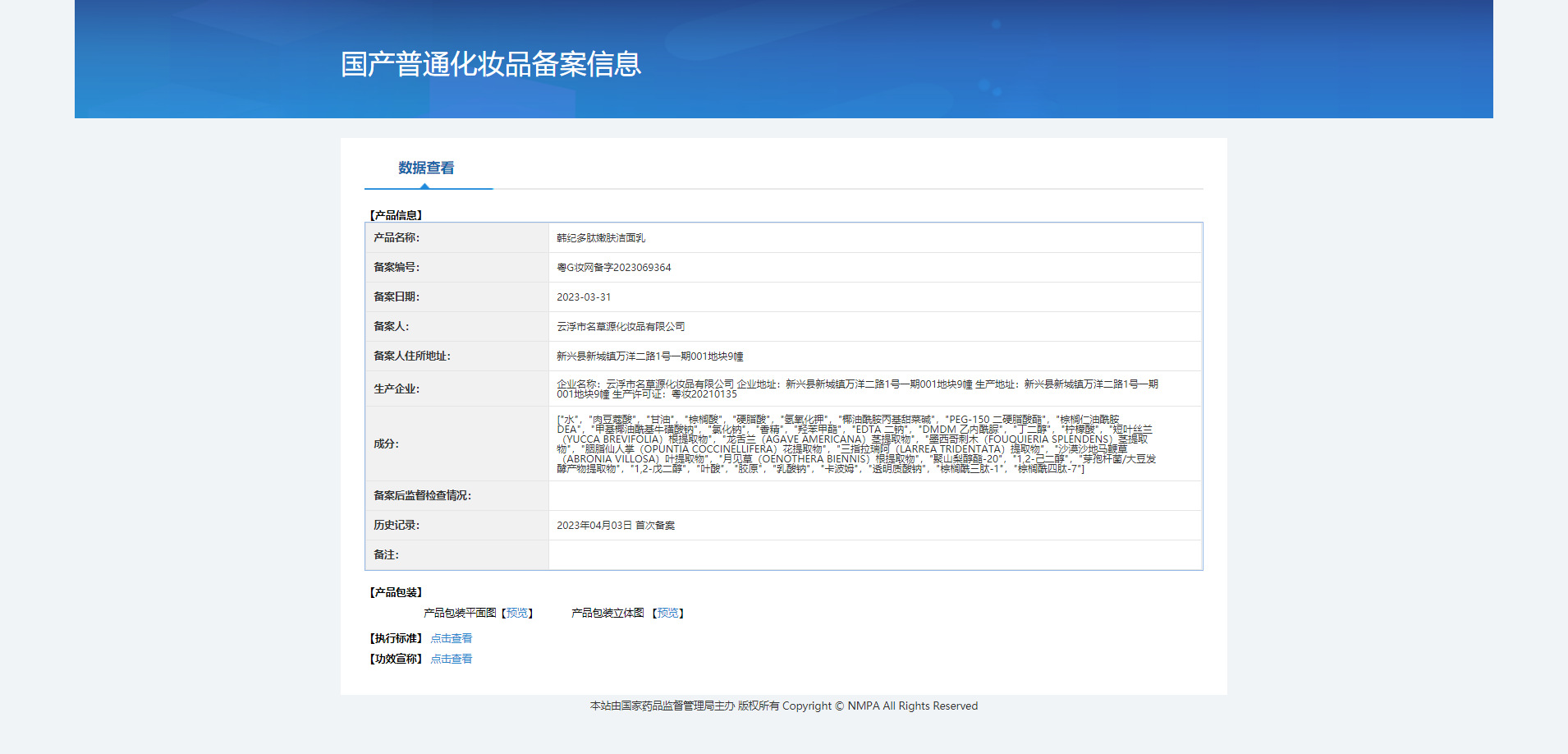
Task: Open the 数据查看 tab
Action: (426, 168)
